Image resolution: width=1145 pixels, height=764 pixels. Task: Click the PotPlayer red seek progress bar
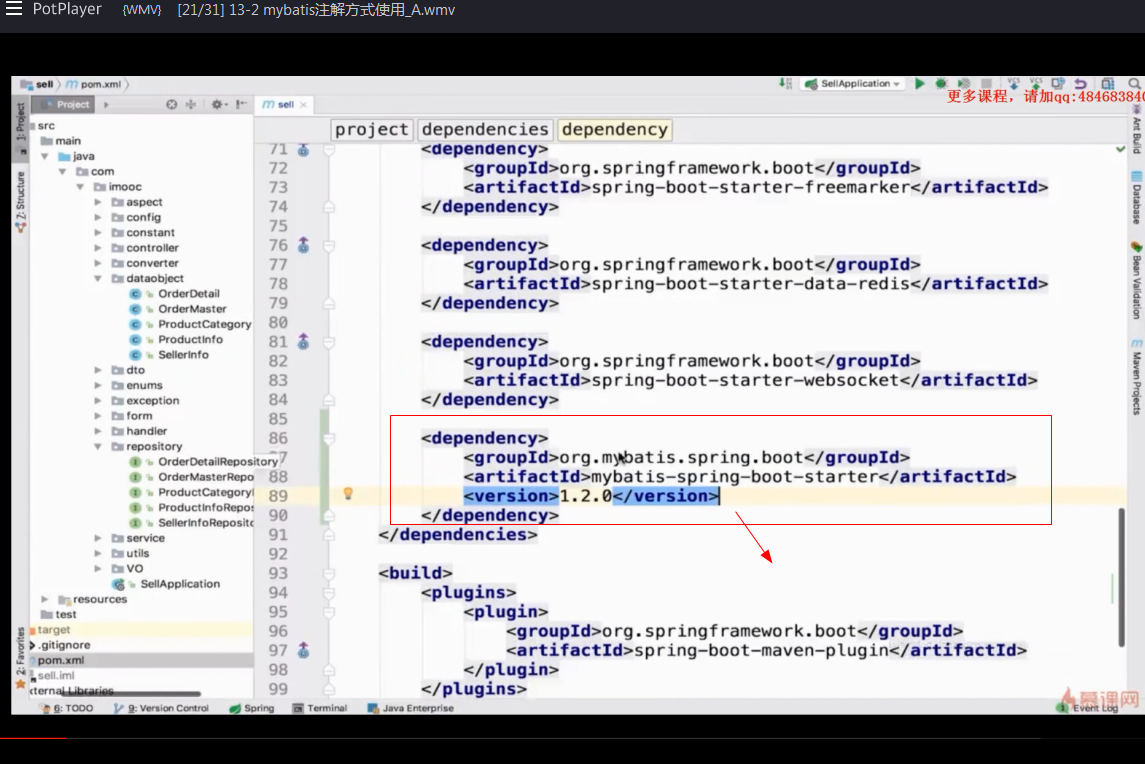click(33, 738)
